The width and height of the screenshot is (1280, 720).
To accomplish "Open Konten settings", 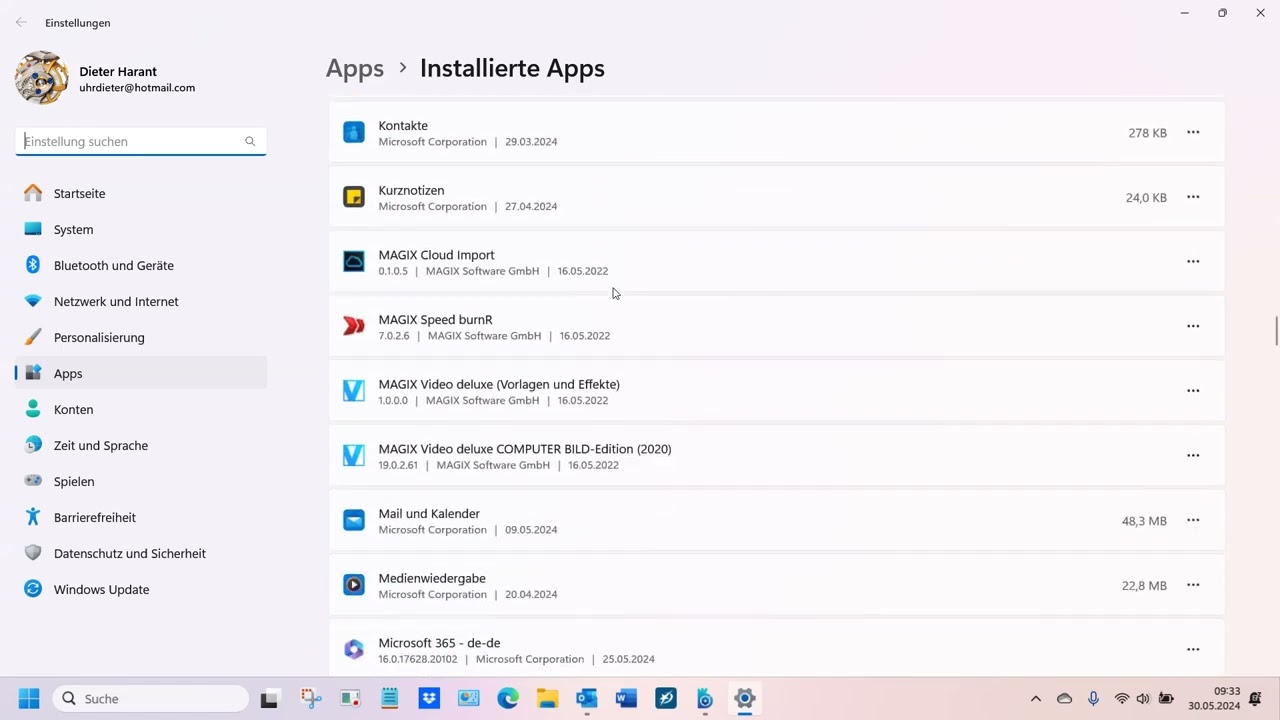I will pos(141,409).
